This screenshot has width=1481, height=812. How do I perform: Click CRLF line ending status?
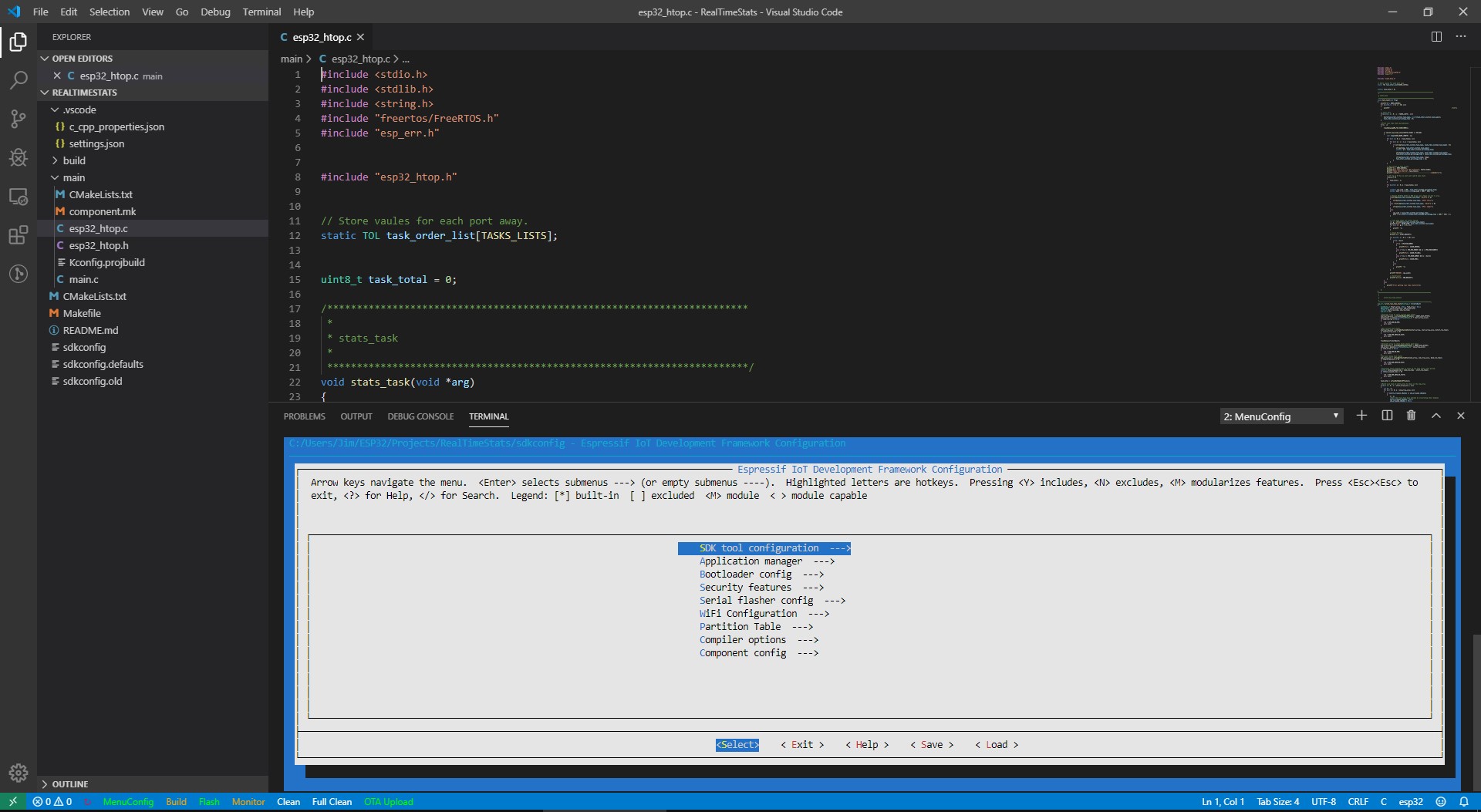[x=1358, y=802]
